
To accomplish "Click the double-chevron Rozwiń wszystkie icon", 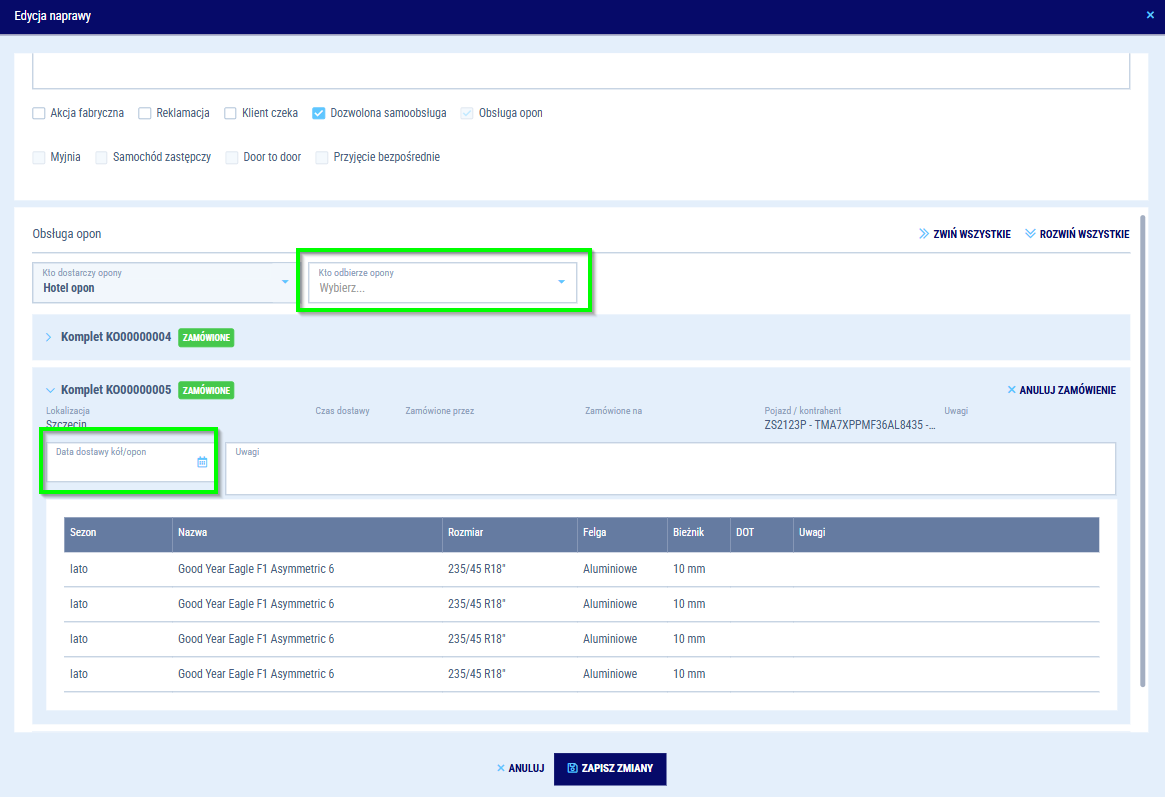I will pyautogui.click(x=1031, y=234).
